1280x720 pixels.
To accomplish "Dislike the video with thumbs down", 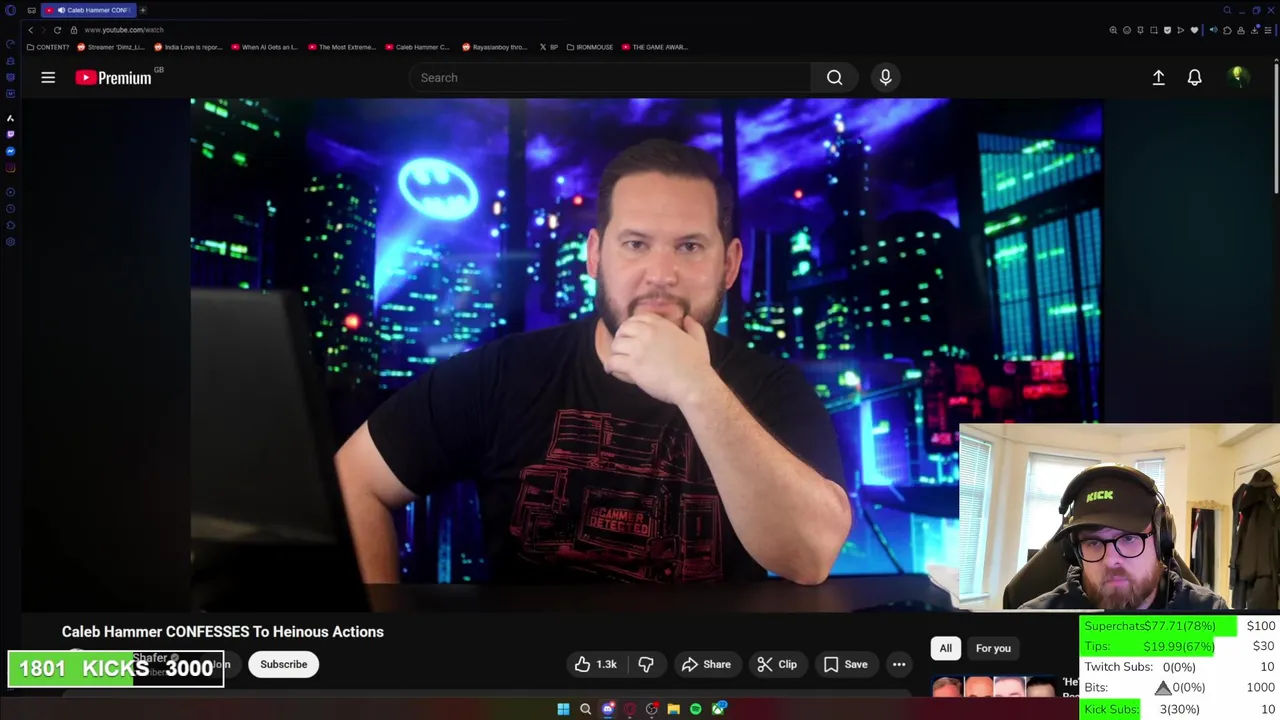I will tap(646, 664).
